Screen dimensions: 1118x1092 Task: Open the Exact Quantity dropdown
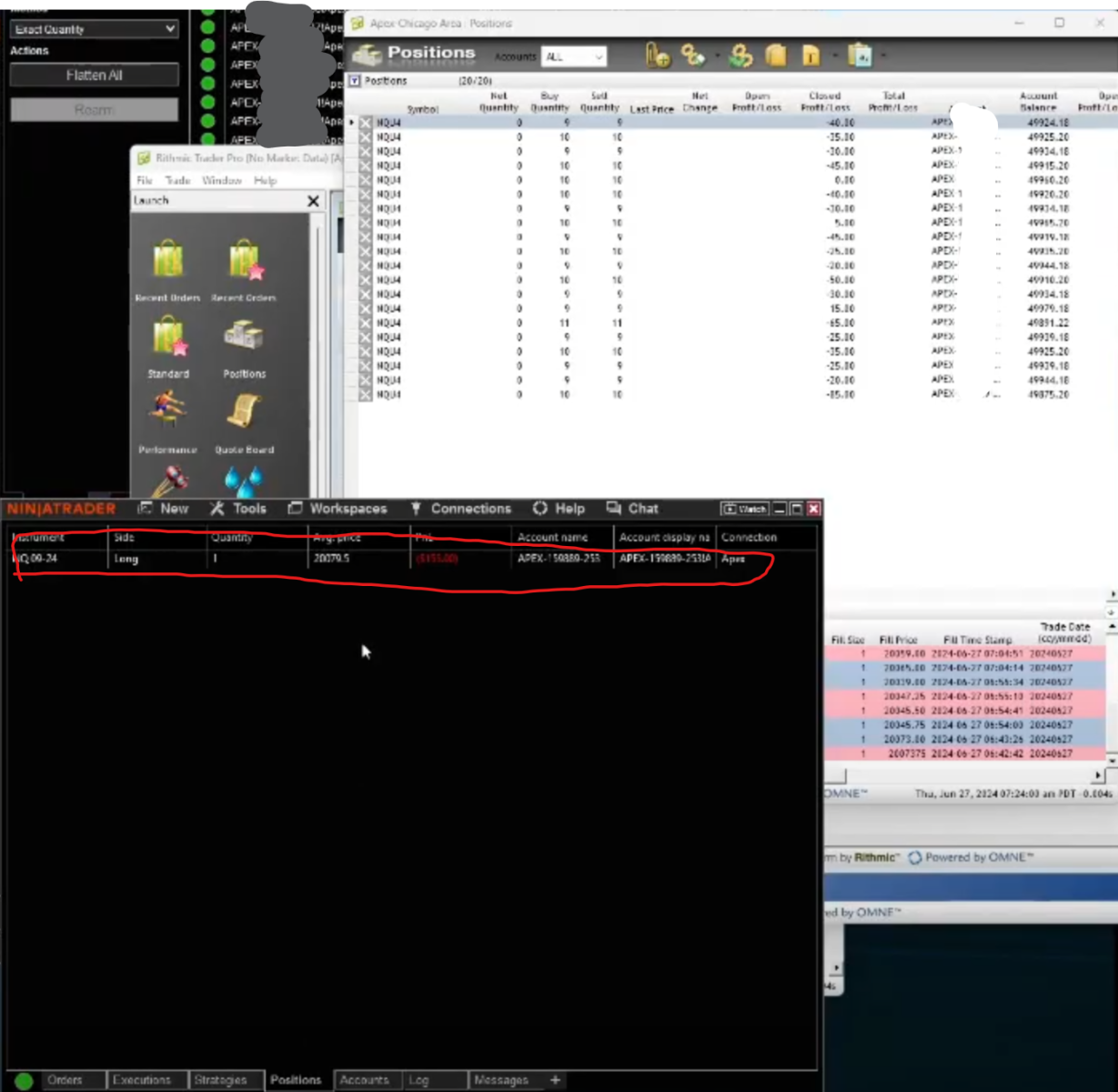[94, 29]
